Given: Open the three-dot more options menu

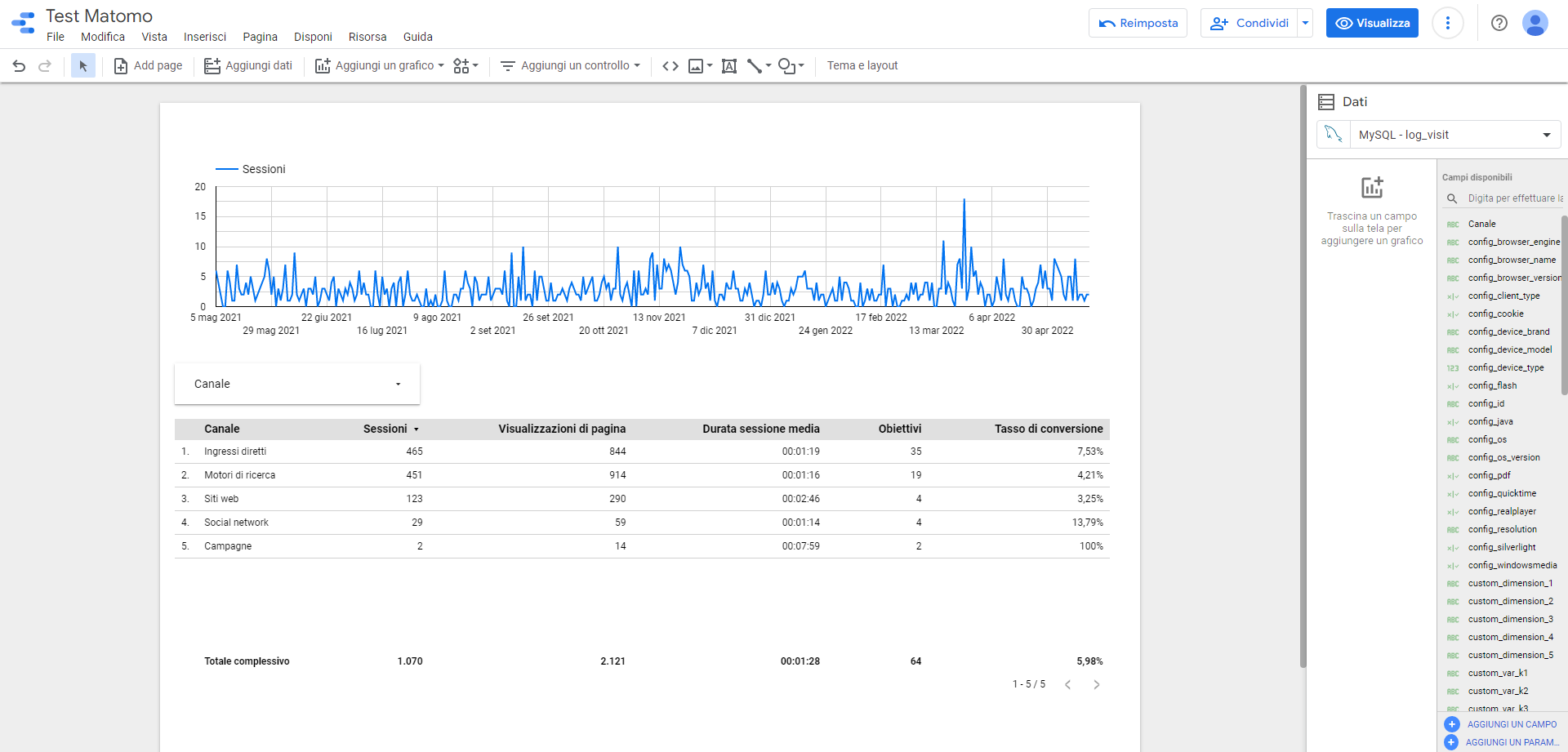Looking at the screenshot, I should [x=1448, y=23].
